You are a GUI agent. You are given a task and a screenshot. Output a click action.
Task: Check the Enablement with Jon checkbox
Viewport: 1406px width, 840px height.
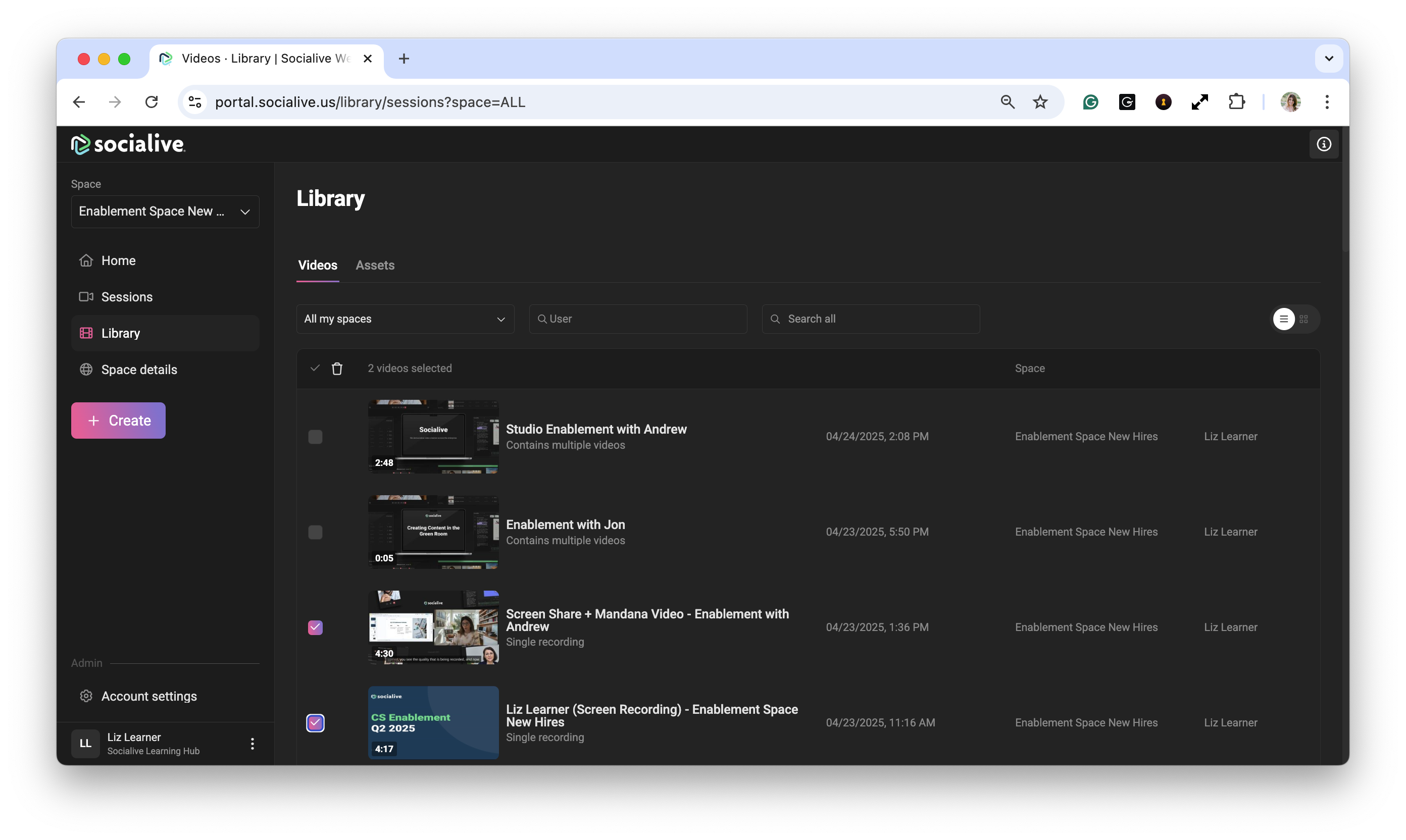point(316,532)
